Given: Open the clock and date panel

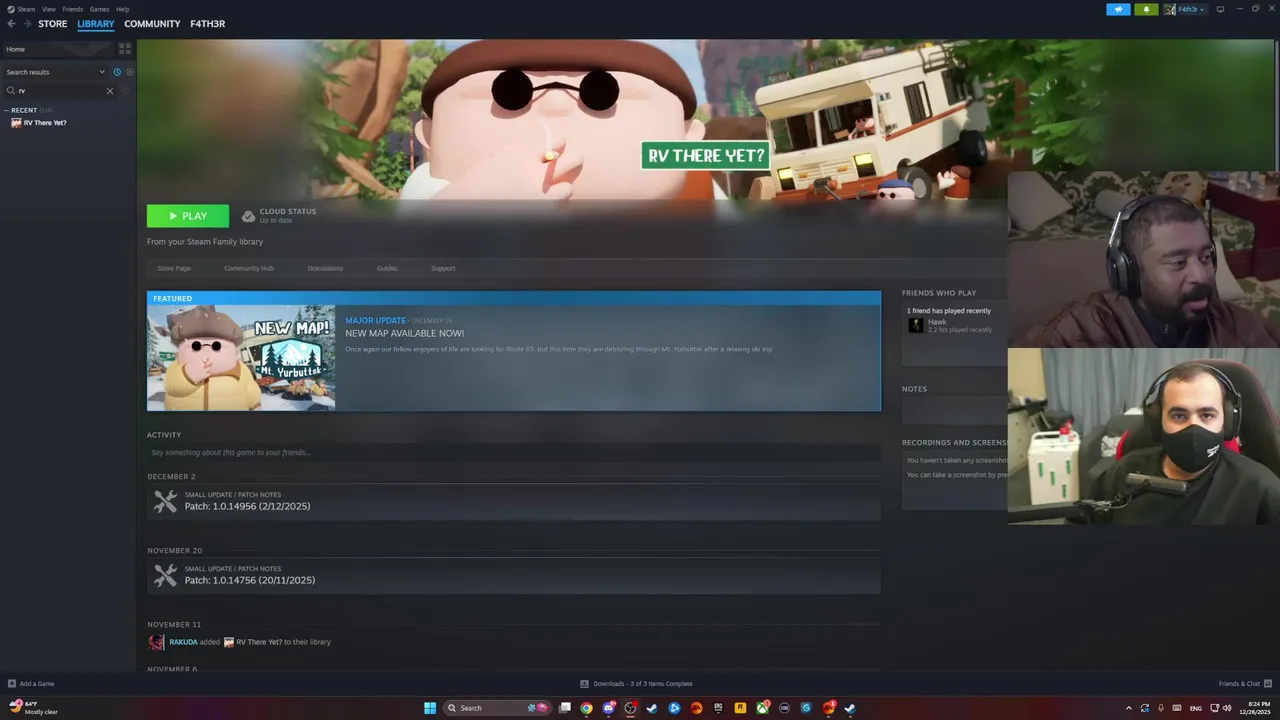Looking at the screenshot, I should click(1255, 708).
